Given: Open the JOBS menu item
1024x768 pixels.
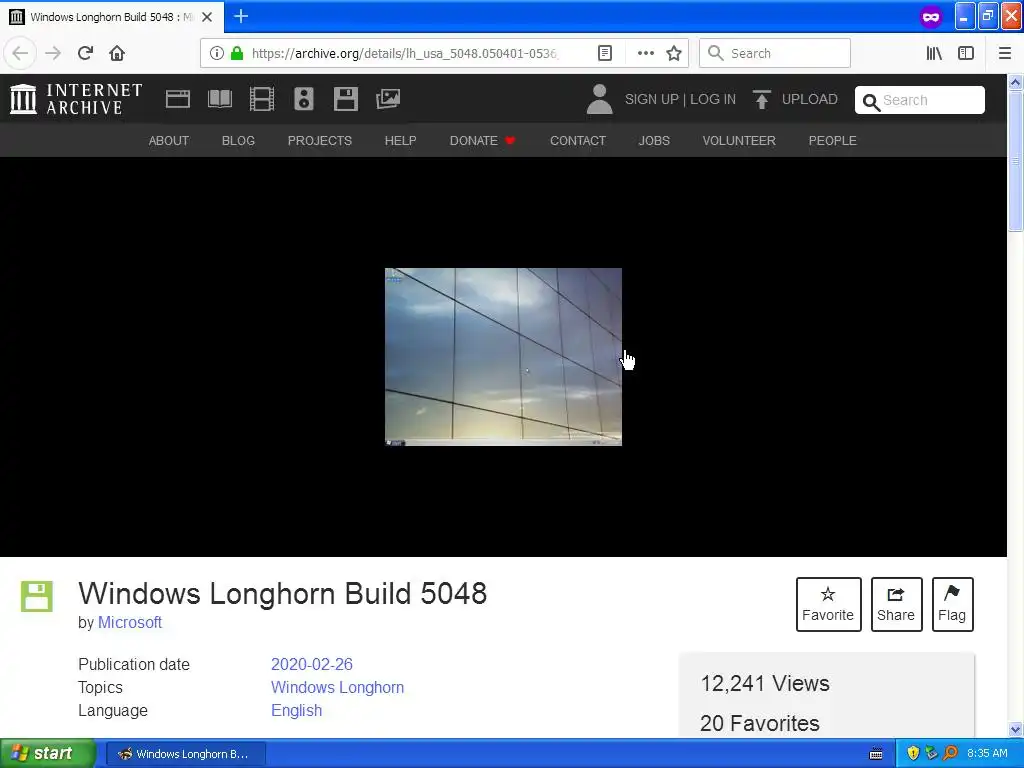Looking at the screenshot, I should [x=654, y=140].
